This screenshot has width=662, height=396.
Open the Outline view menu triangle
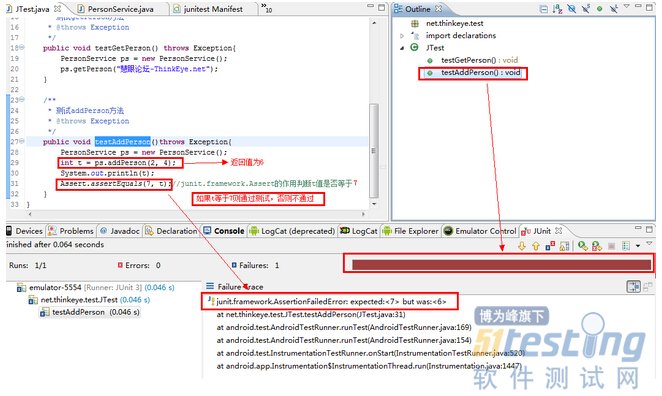coord(627,6)
